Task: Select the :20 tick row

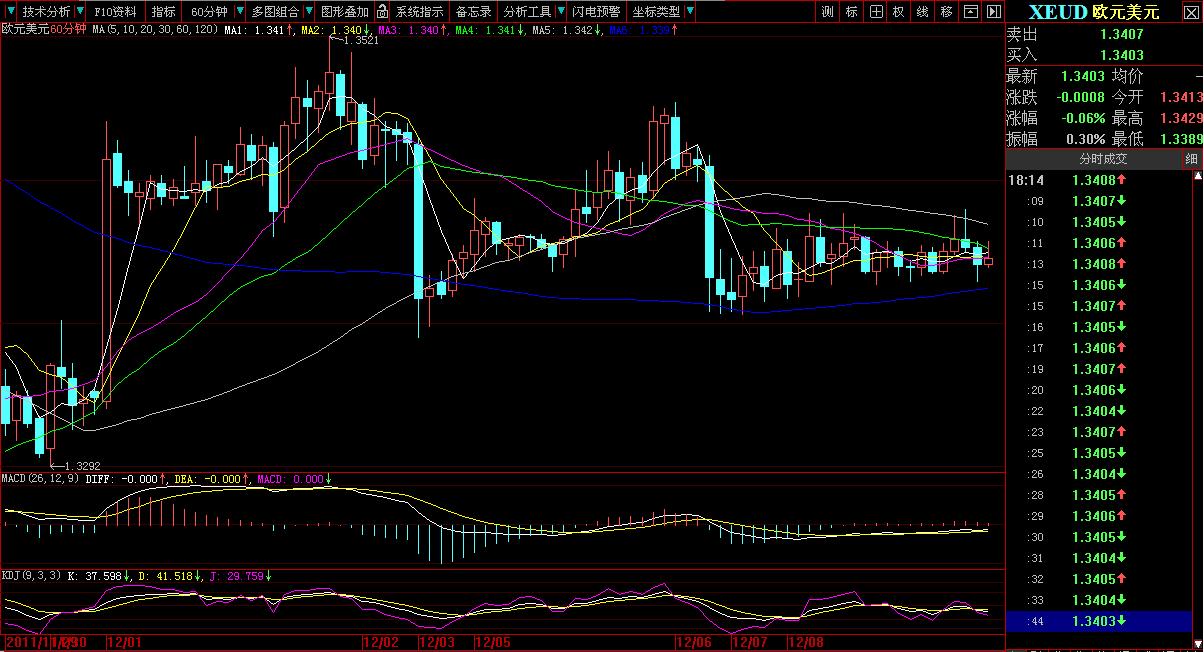Action: click(x=1098, y=390)
